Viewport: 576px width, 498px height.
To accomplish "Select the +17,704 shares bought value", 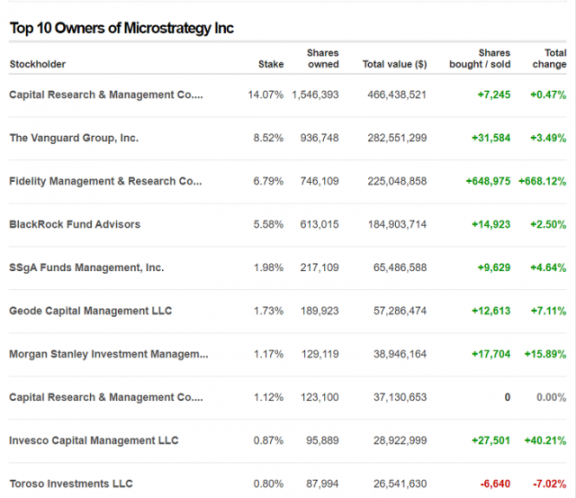I will click(491, 354).
